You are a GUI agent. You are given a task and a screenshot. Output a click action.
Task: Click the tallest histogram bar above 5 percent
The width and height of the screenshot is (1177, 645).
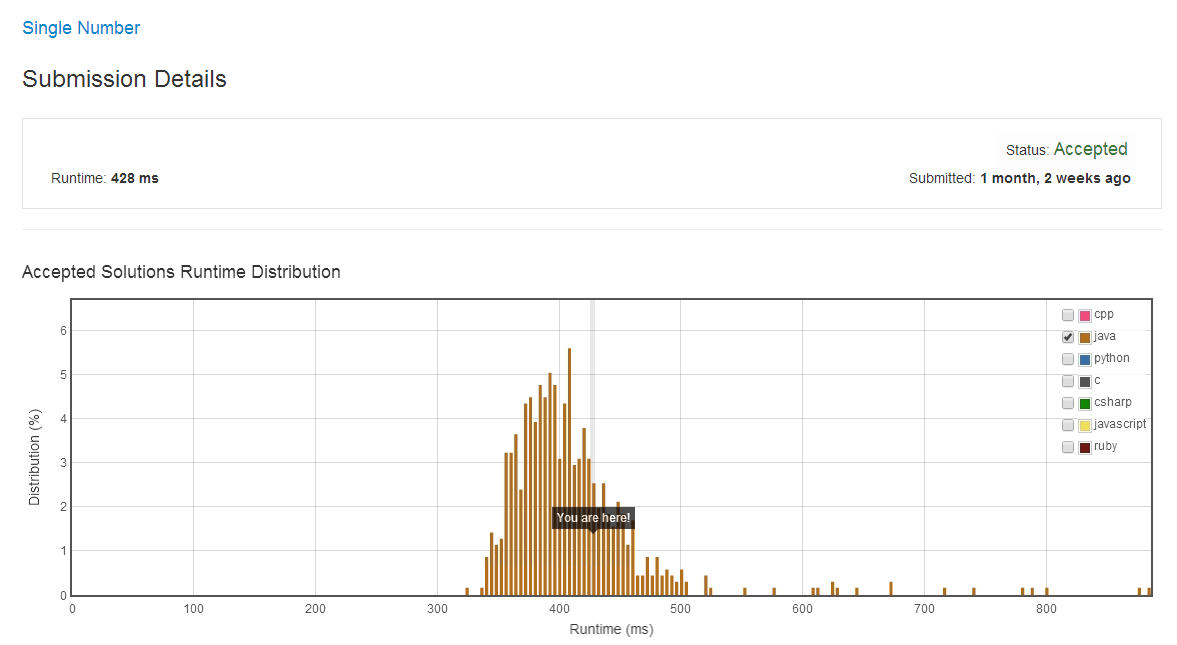click(x=570, y=472)
